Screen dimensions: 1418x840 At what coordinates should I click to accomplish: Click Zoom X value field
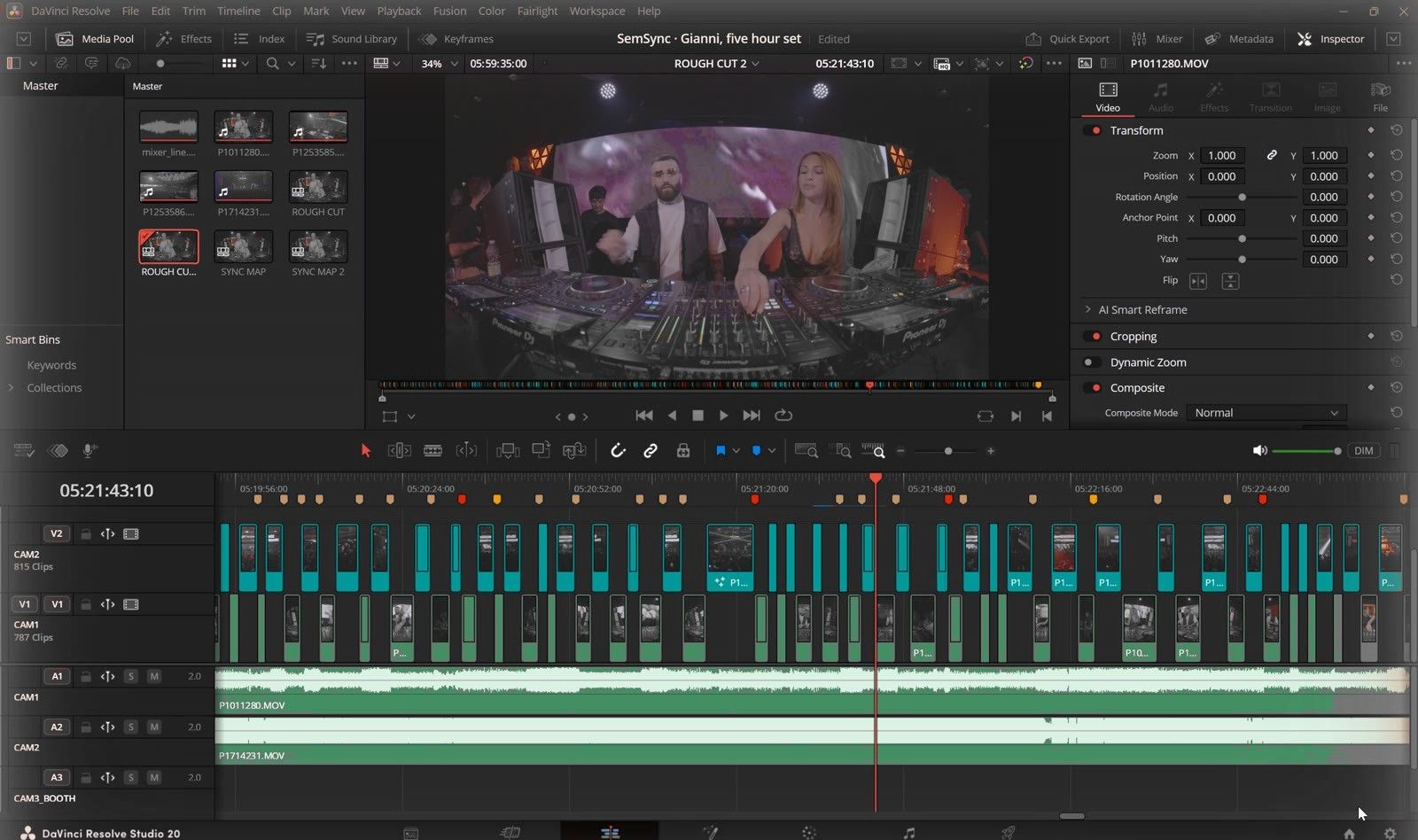1221,156
